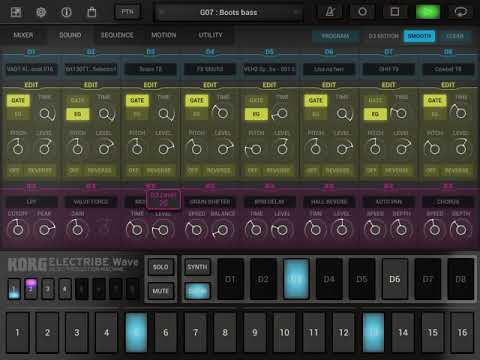480x360 pixels.
Task: Open the D6 sample name selector
Action: 329,69
